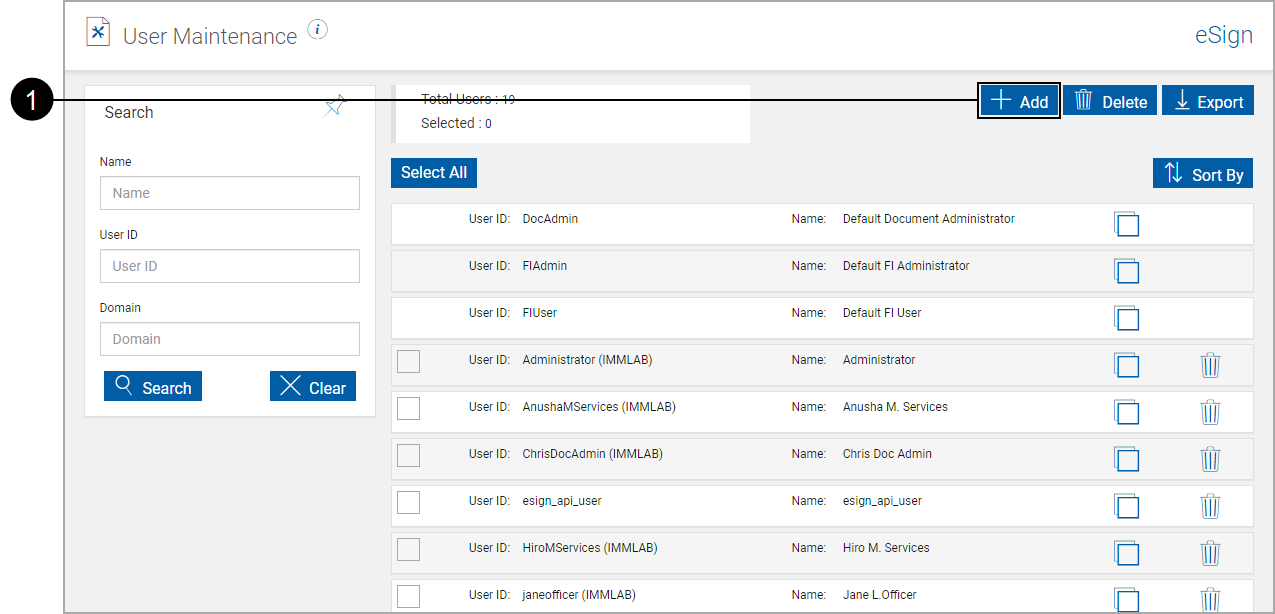Click the name Chris Doc Admin
This screenshot has width=1275, height=614.
click(887, 454)
